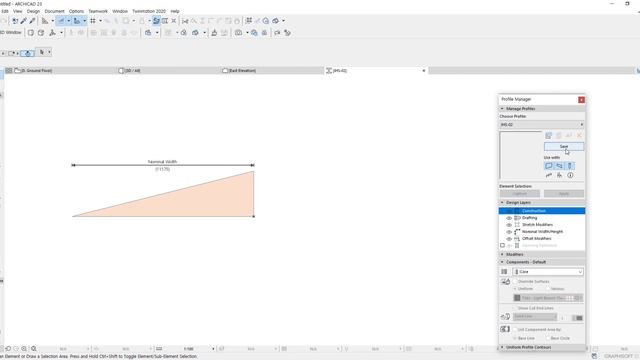Select the Various radio option
Screen dimensions: 640x360
tap(548, 289)
